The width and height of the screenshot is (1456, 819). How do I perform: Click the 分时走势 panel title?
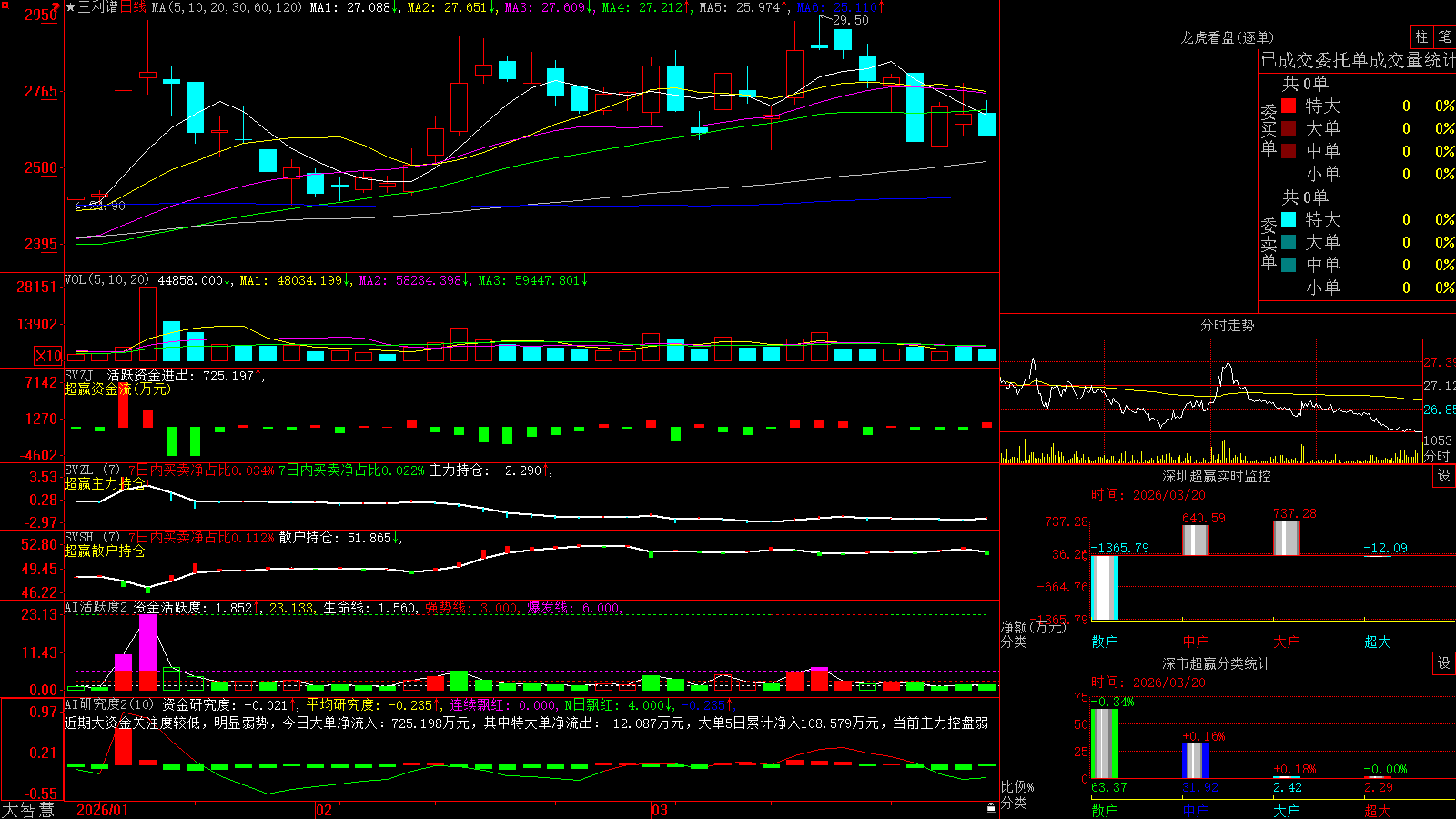pos(1228,325)
